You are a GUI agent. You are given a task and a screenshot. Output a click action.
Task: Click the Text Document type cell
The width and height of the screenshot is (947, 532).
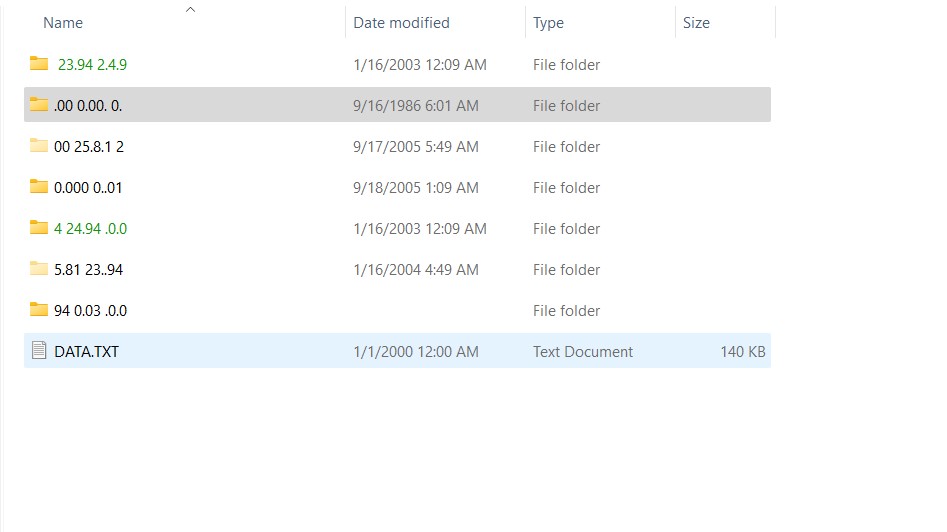tap(583, 351)
